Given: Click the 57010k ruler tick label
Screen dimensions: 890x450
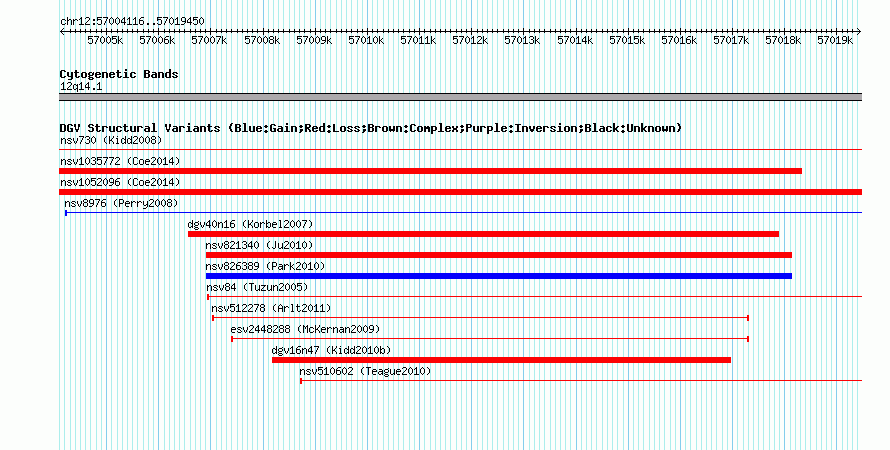Looking at the screenshot, I should (x=366, y=40).
